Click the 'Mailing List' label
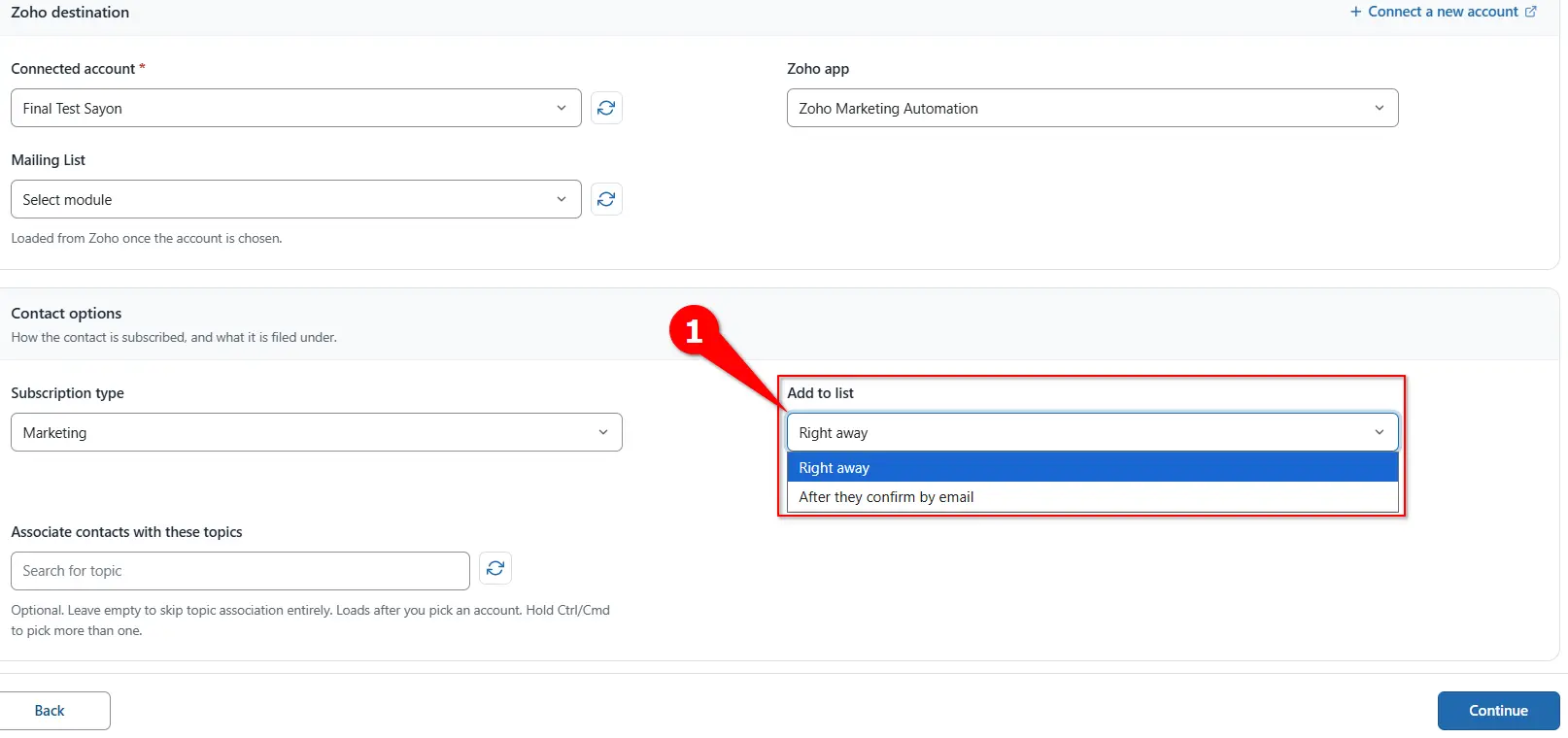Screen dimensions: 1568x738 coord(48,160)
